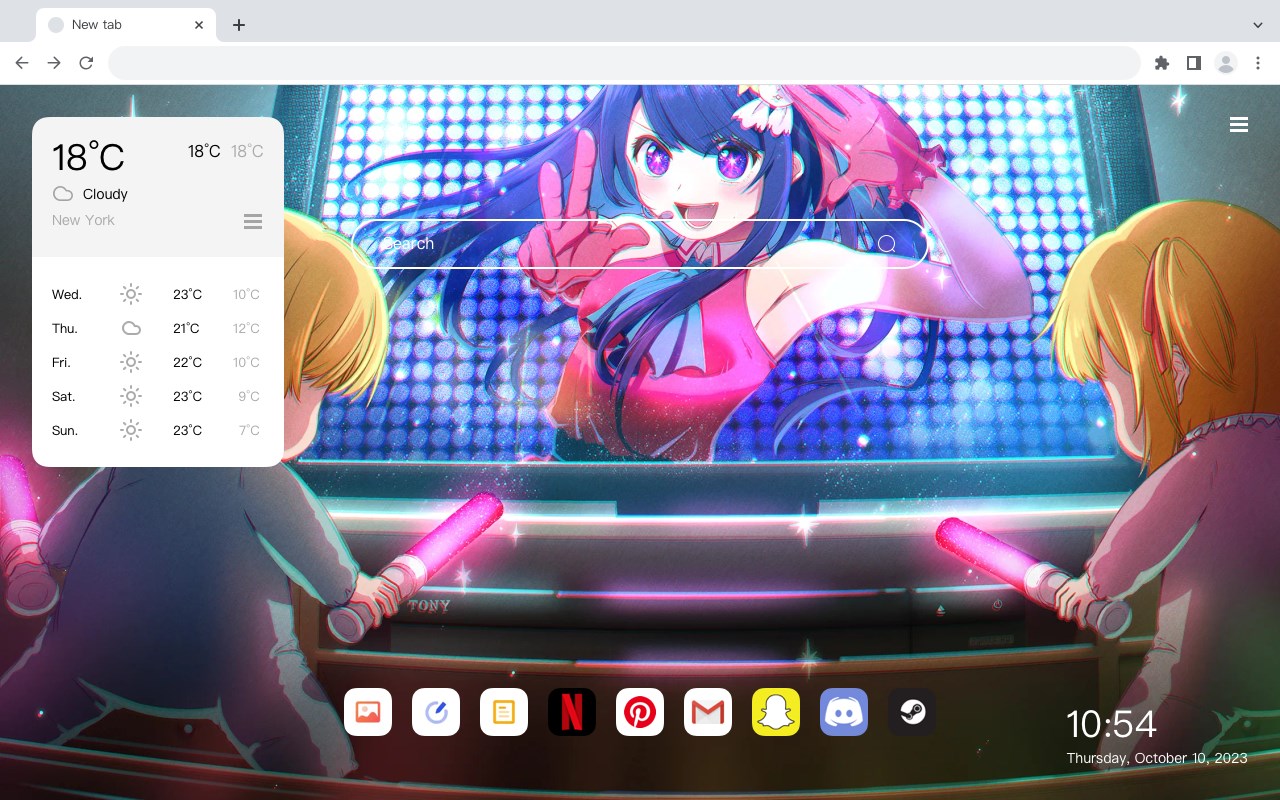Click the Sat. sunny forecast icon
This screenshot has width=1280, height=800.
[131, 396]
